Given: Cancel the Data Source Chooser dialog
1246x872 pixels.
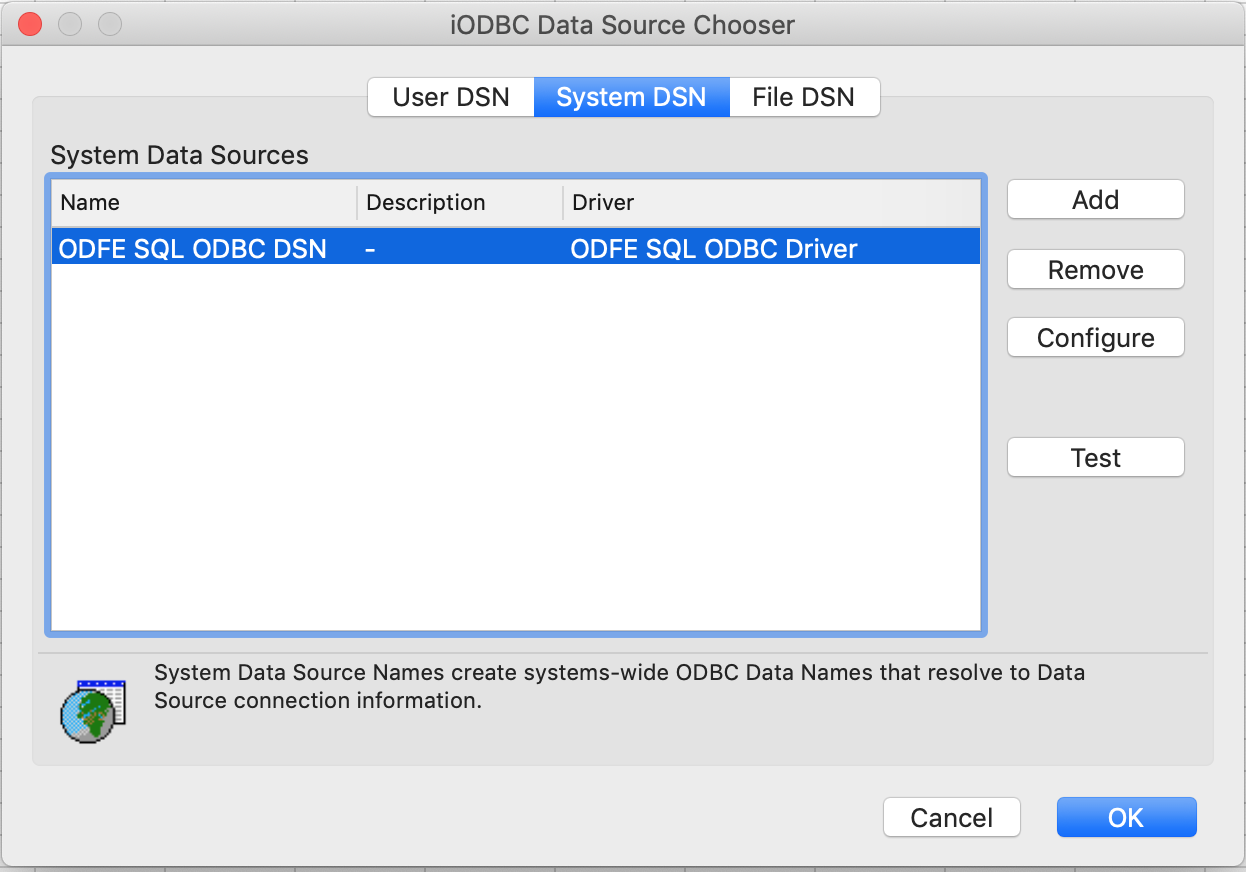Looking at the screenshot, I should (x=951, y=818).
